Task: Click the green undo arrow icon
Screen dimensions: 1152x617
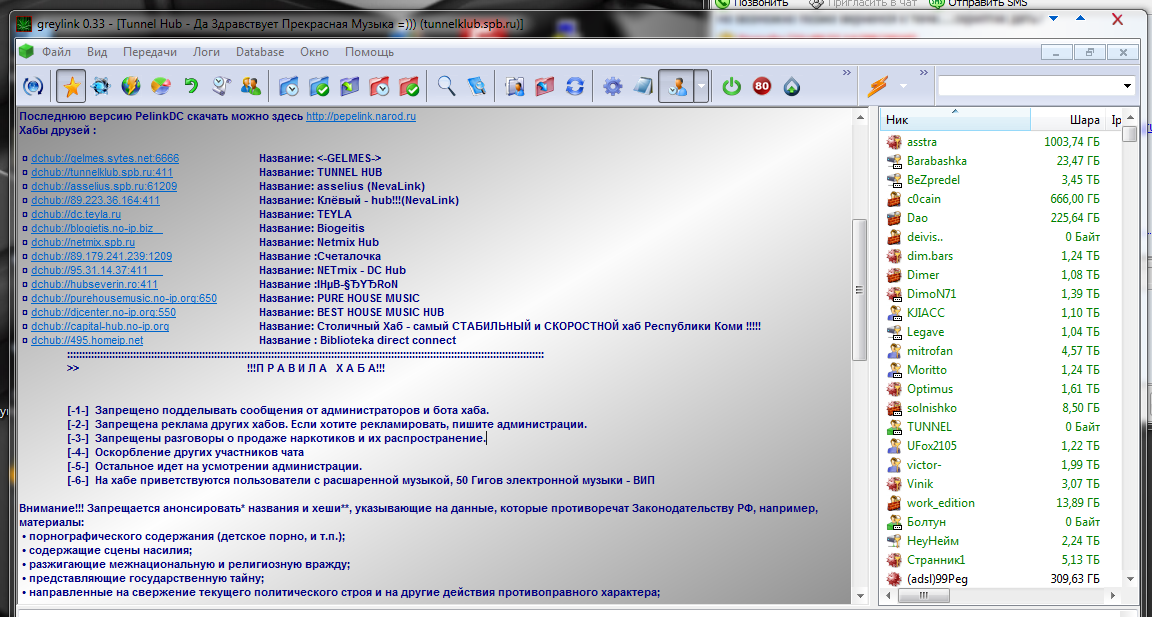Action: click(x=190, y=87)
